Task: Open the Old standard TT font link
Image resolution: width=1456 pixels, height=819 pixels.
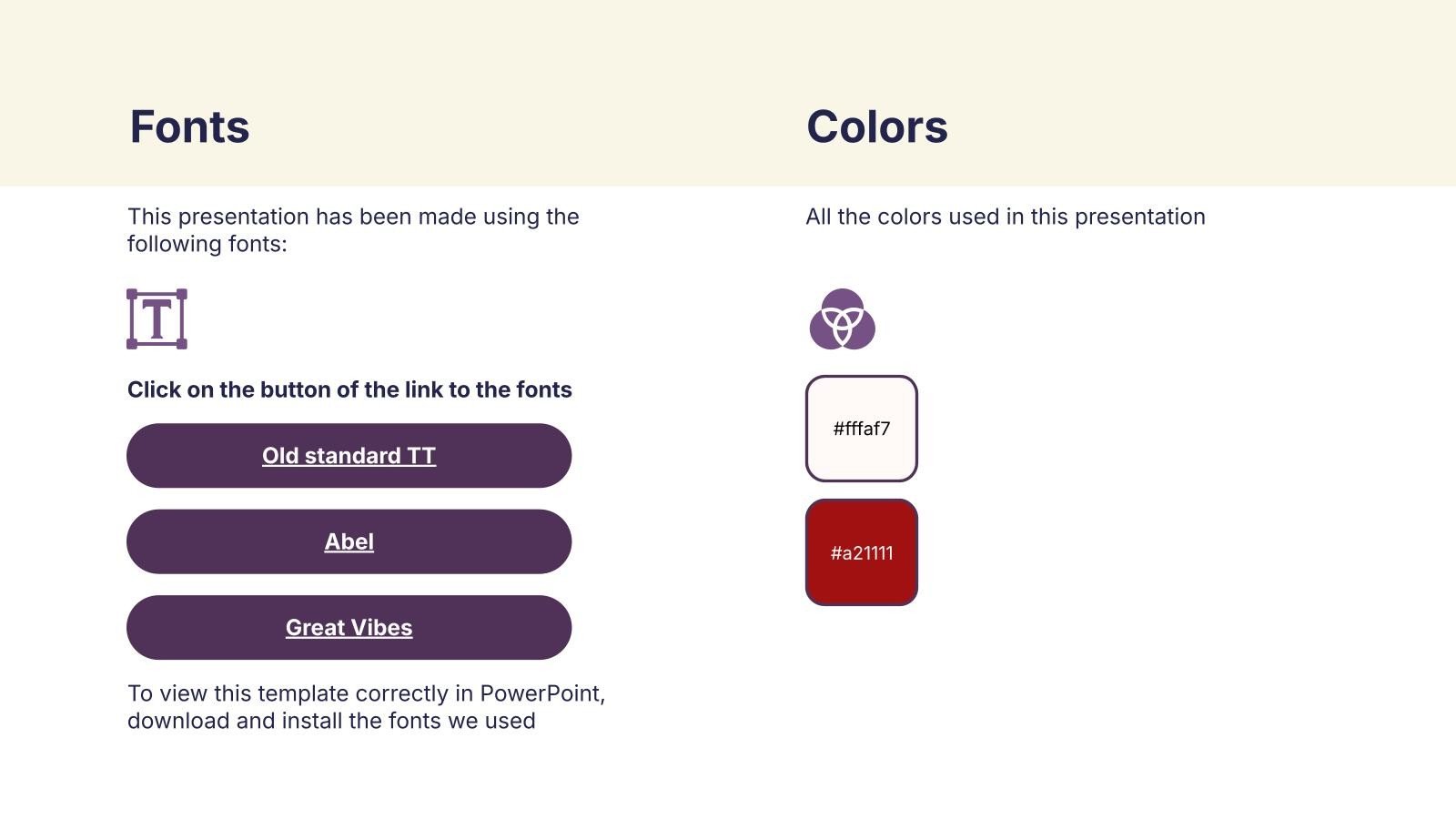Action: tap(349, 456)
